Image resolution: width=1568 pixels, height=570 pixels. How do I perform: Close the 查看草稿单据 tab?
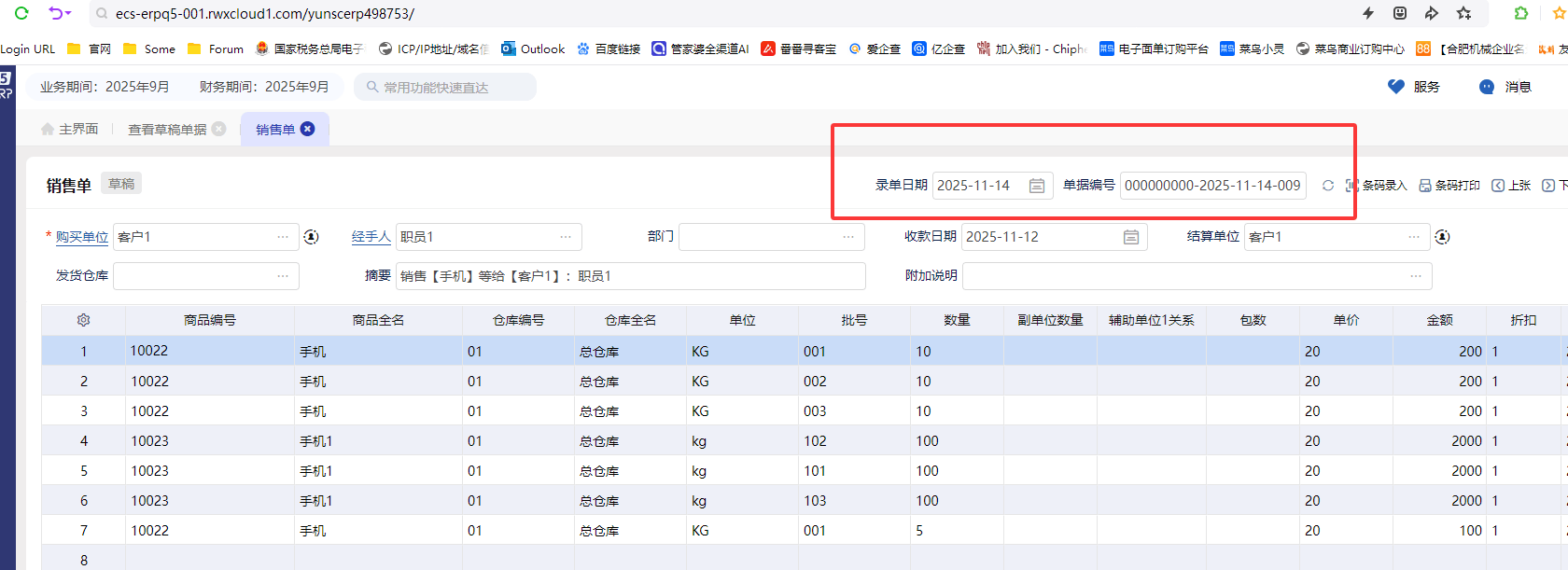click(219, 129)
